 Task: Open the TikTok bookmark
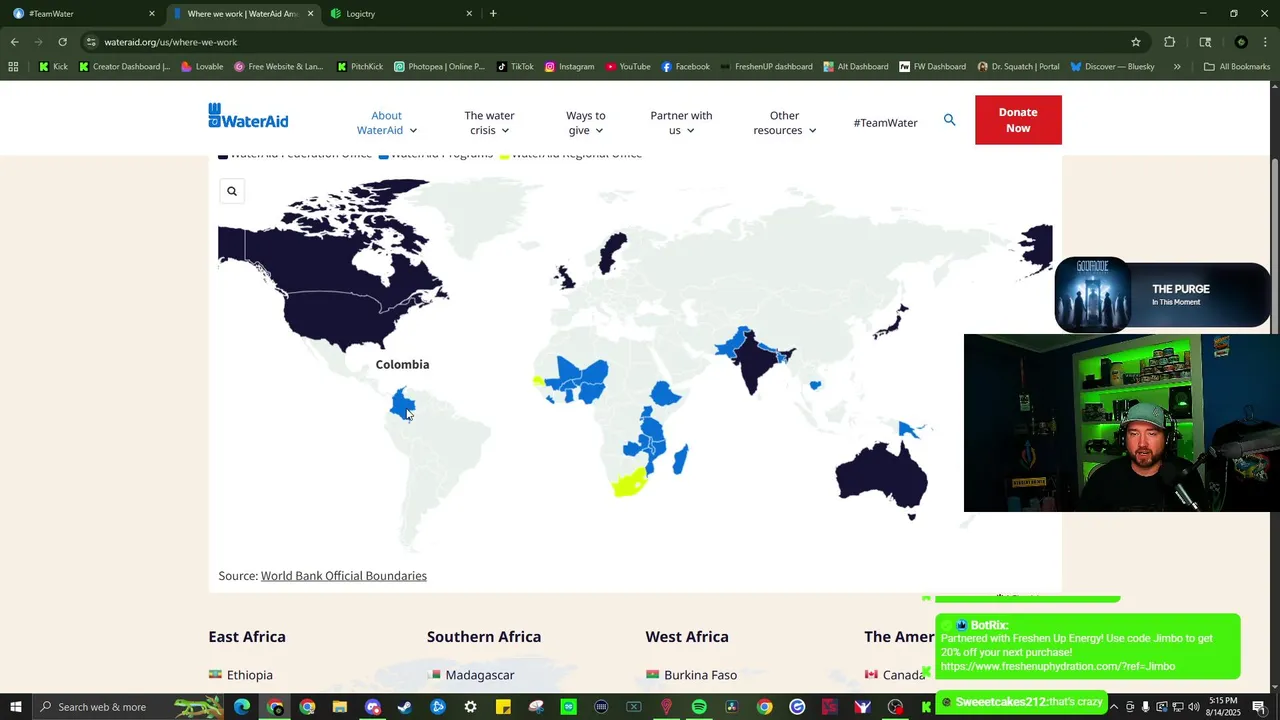pos(515,67)
